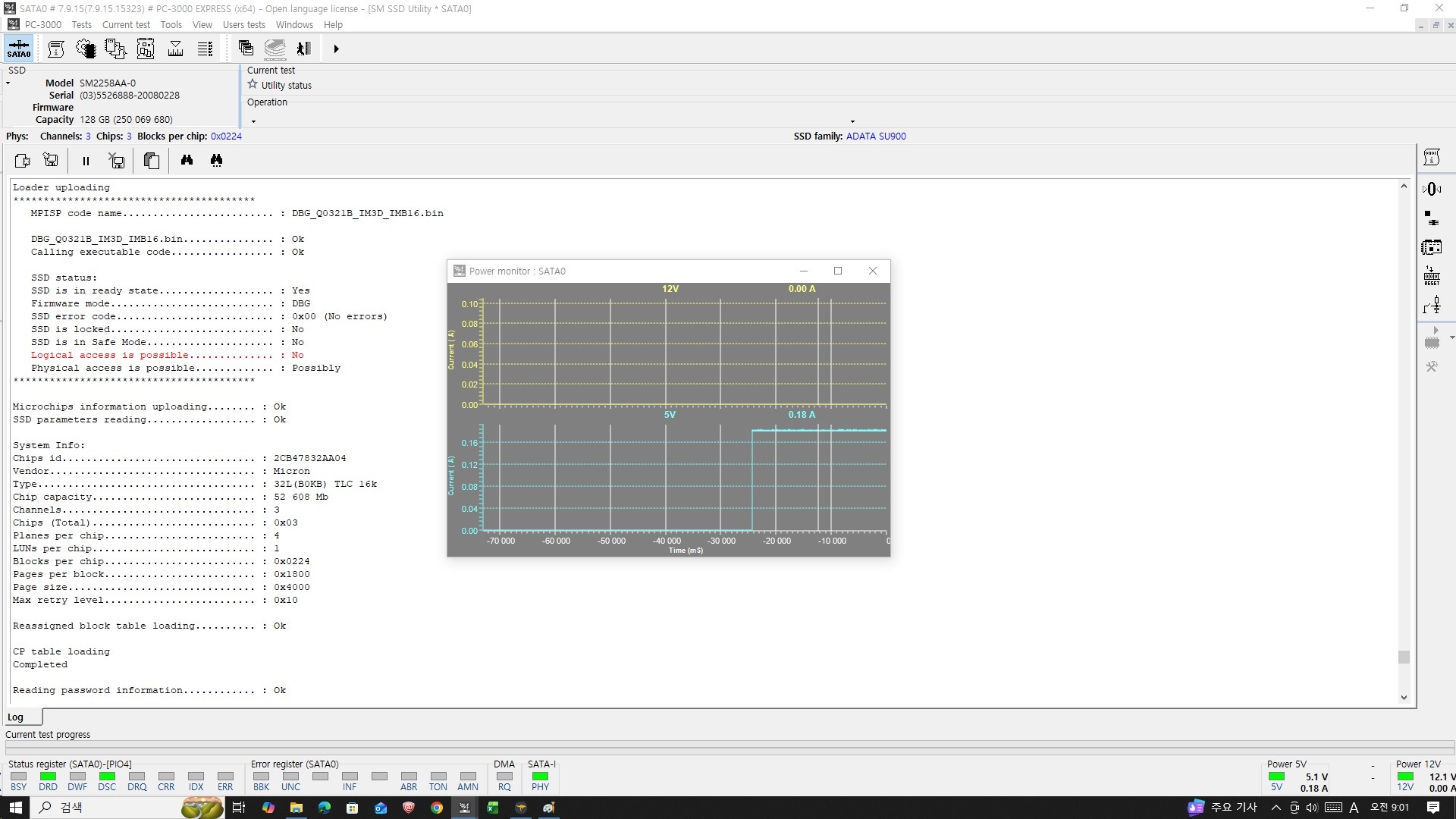Click the Blocks per chip 0x0224 value
This screenshot has width=1456, height=819.
coord(226,136)
